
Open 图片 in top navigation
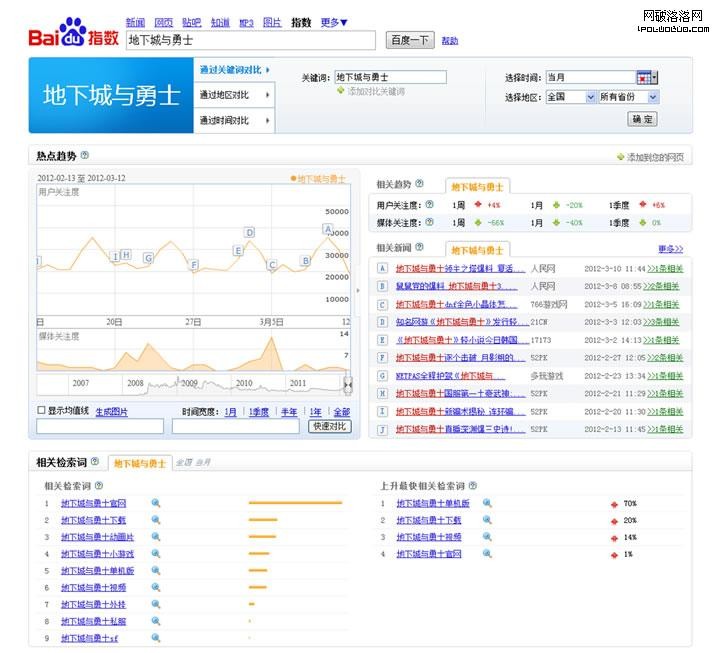click(272, 22)
